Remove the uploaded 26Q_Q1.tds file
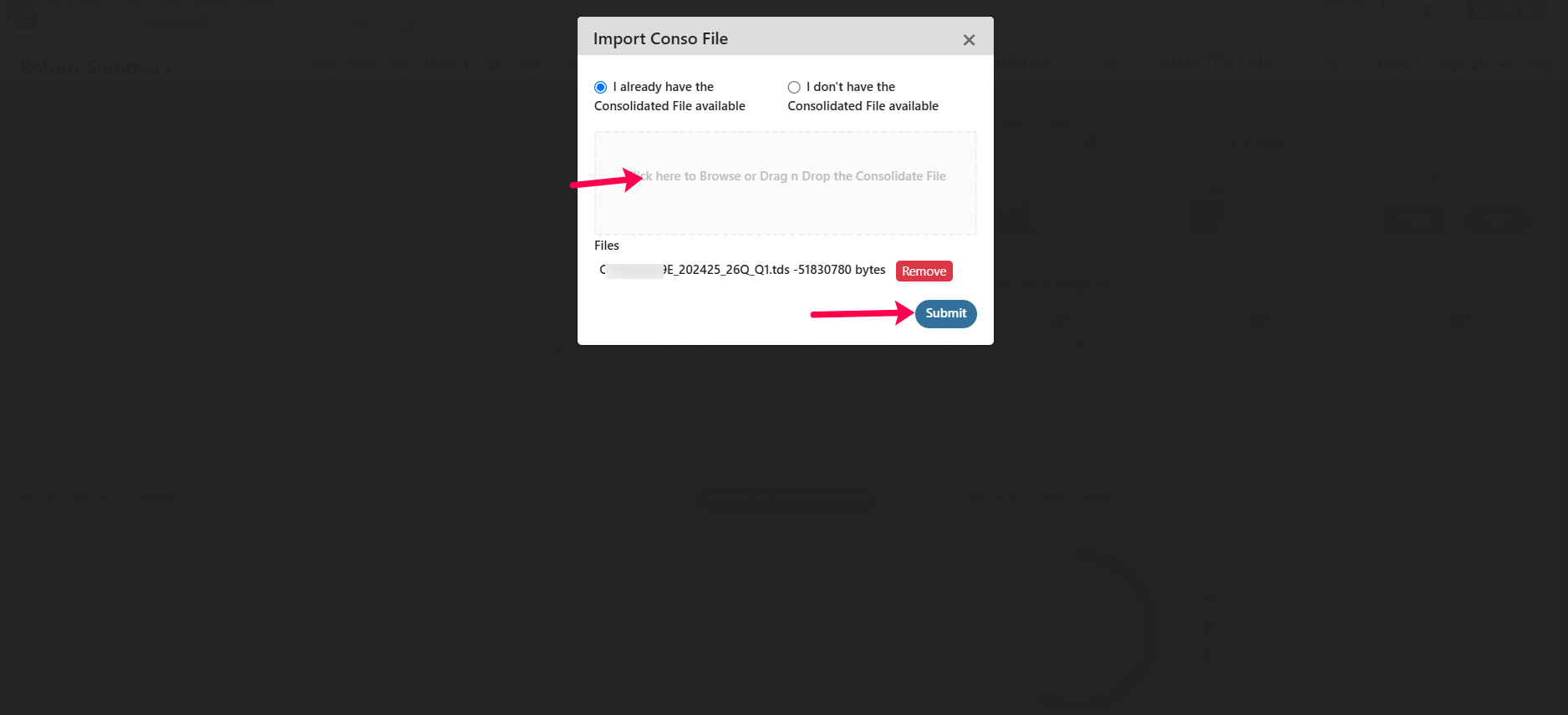1568x715 pixels. point(924,271)
